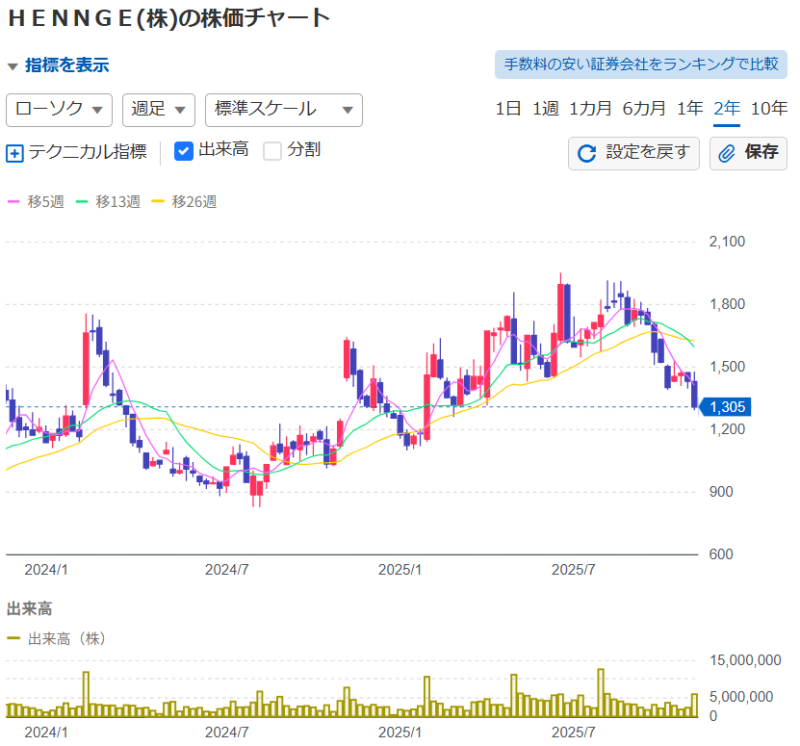Click the reset arrow icon in 設定を戻す

587,153
